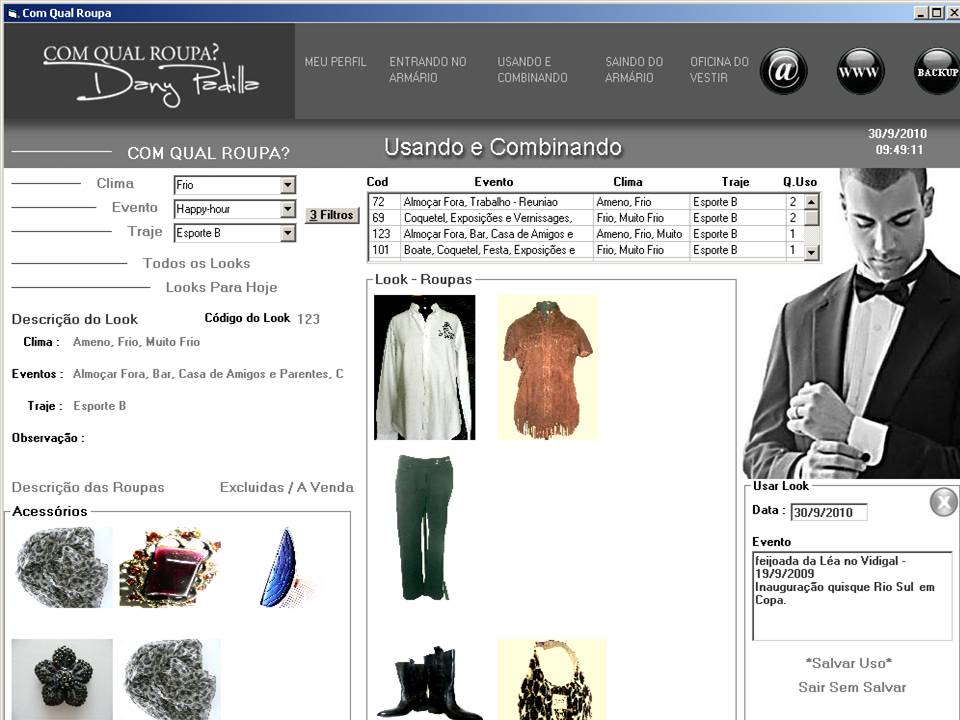
Task: Open Oficina do Vestir menu
Action: click(719, 70)
